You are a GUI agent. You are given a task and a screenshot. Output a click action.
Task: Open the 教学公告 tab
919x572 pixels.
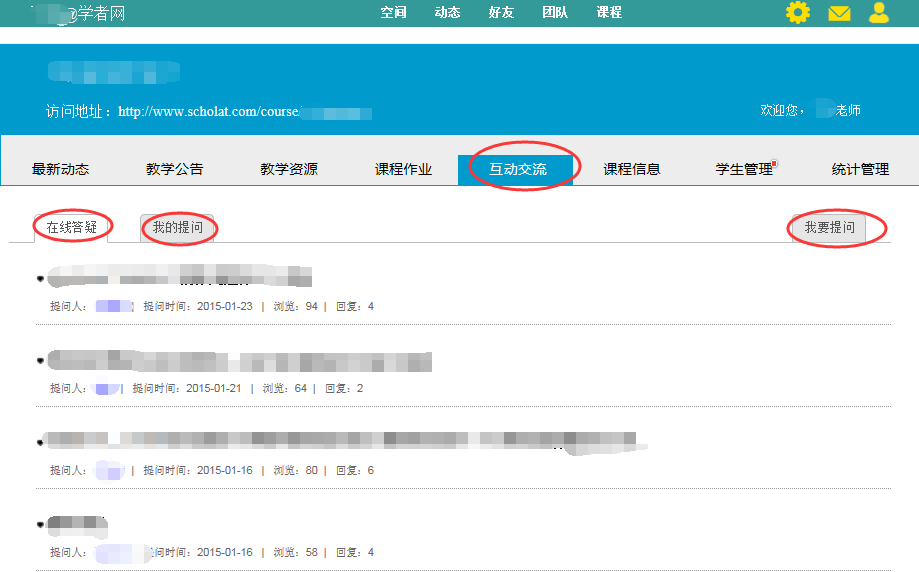[x=174, y=169]
